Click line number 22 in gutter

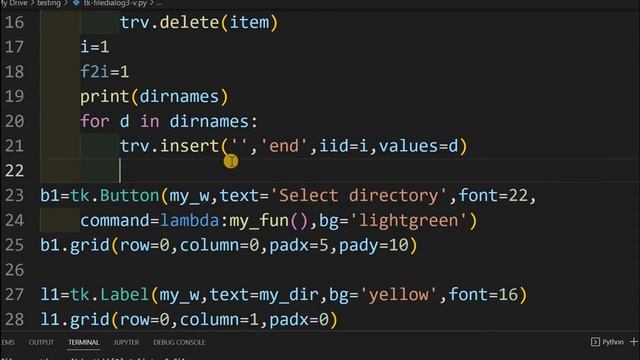[15, 171]
